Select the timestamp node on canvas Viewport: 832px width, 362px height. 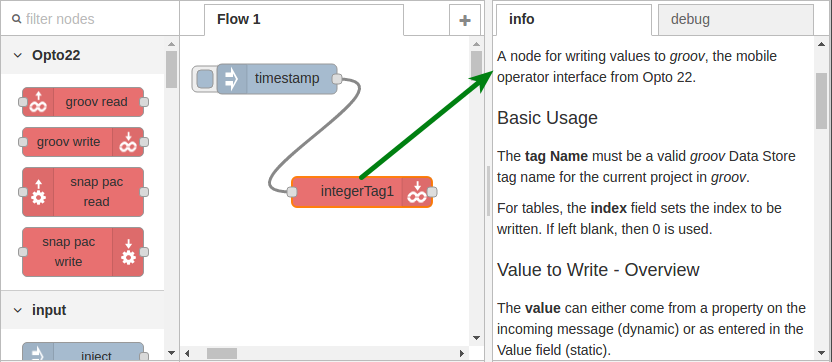(x=277, y=79)
